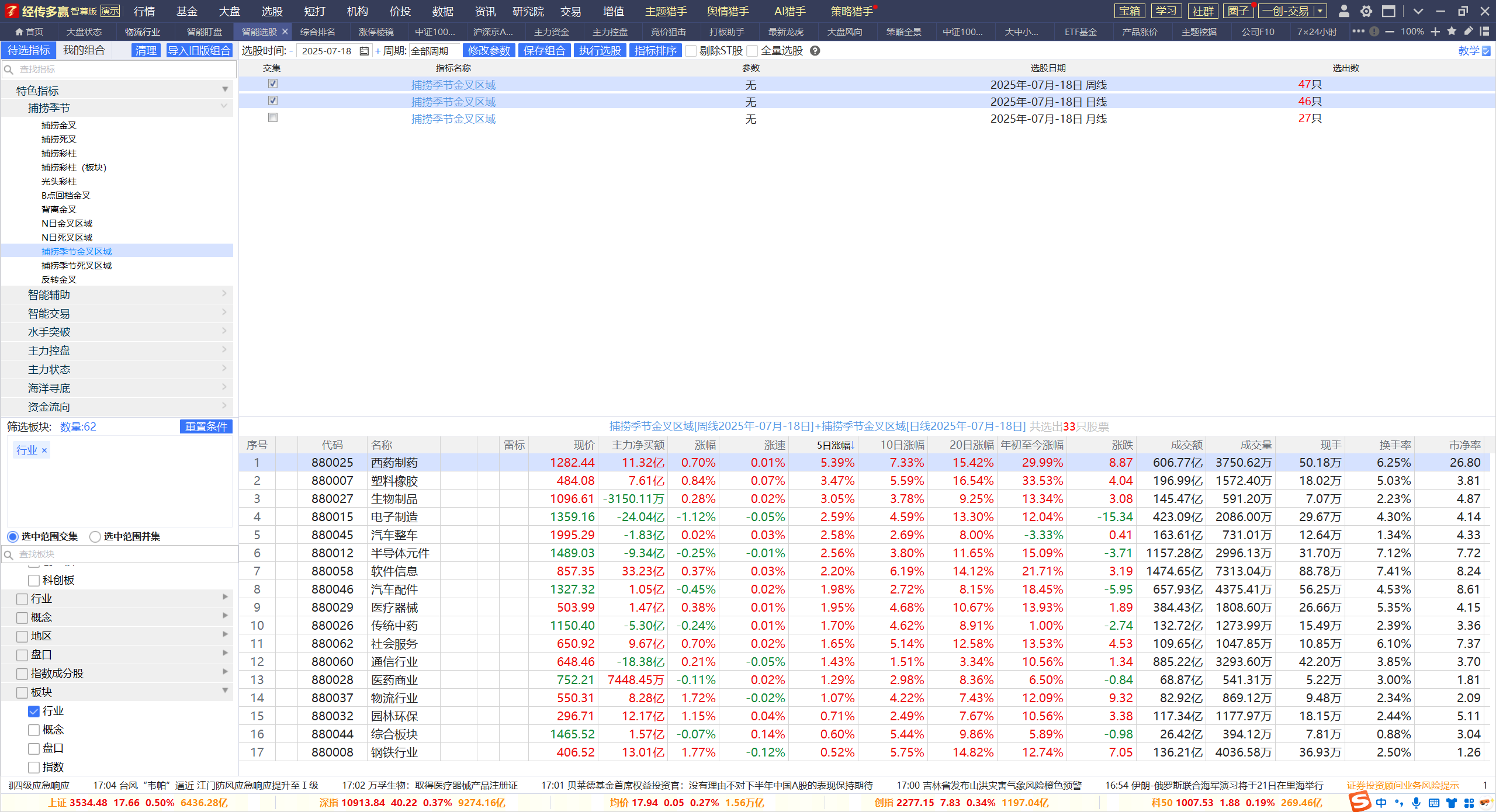The image size is (1496, 812).
Task: Toggle the 中 Chinese input mode icon
Action: 1381,803
